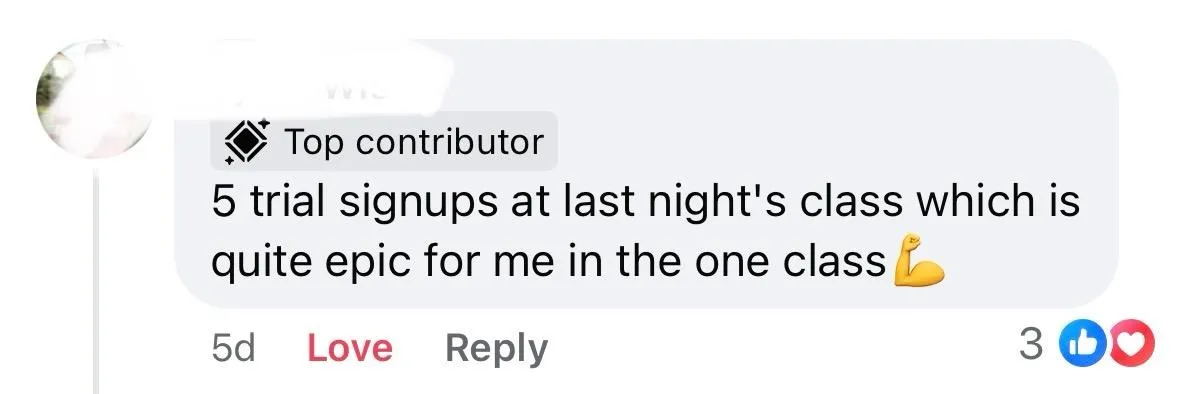Click the "Top contributor" label text

[x=413, y=141]
